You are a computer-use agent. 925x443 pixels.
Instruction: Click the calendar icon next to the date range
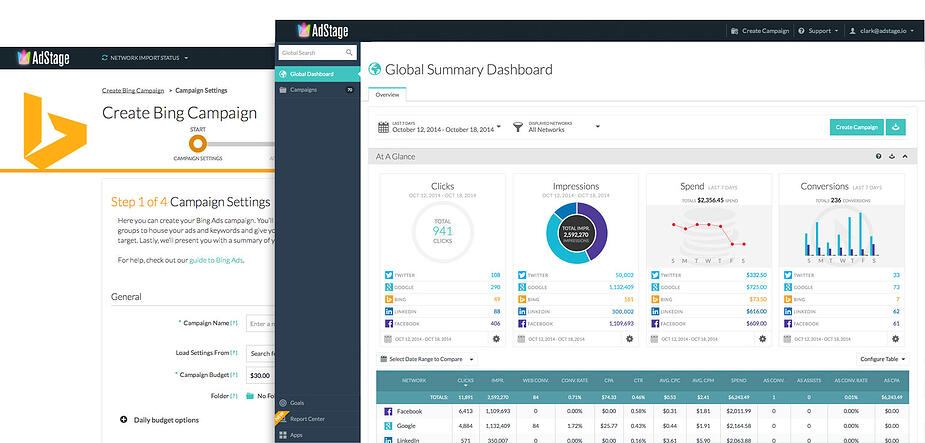click(383, 127)
